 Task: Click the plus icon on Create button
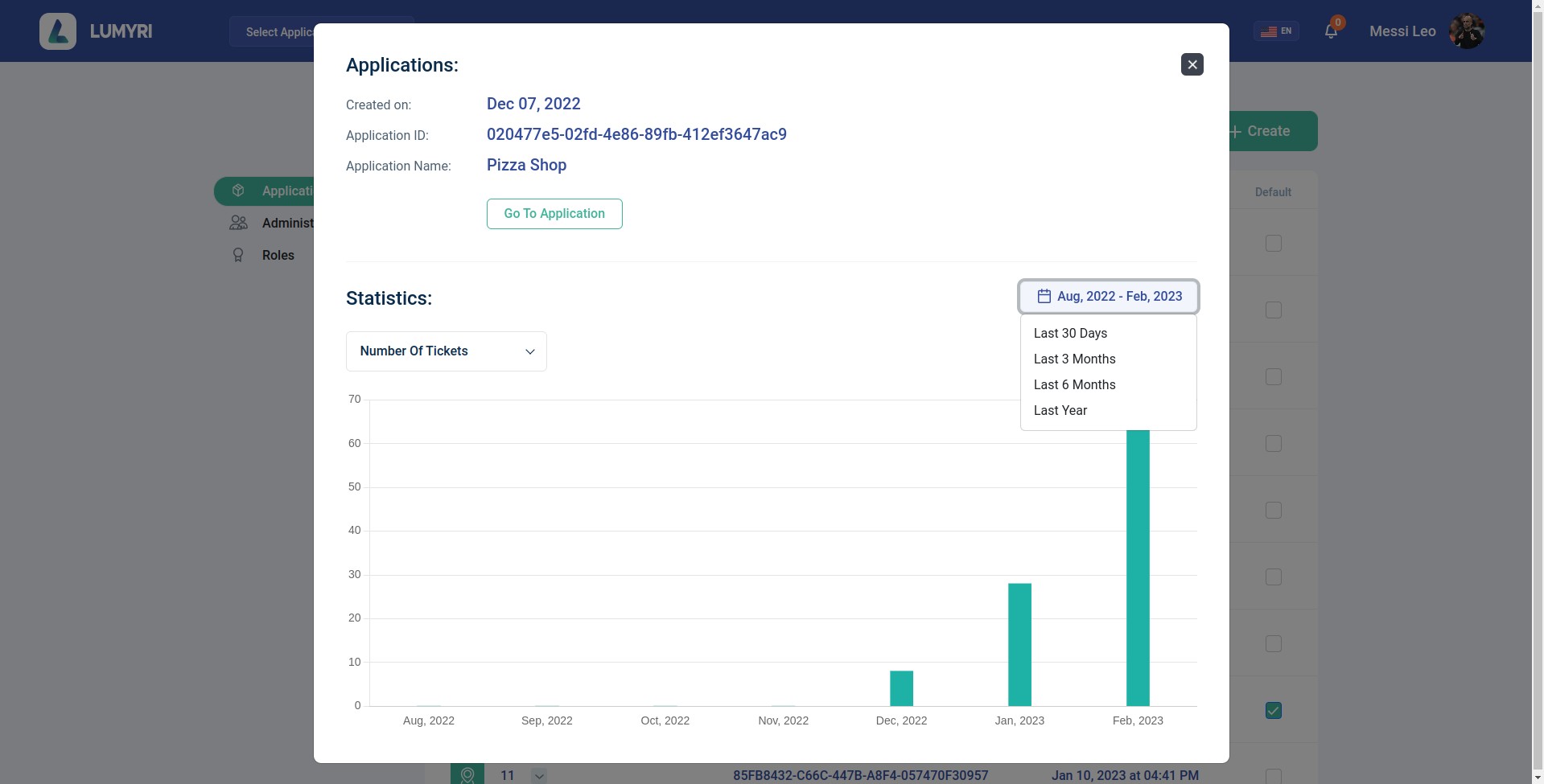click(x=1235, y=132)
